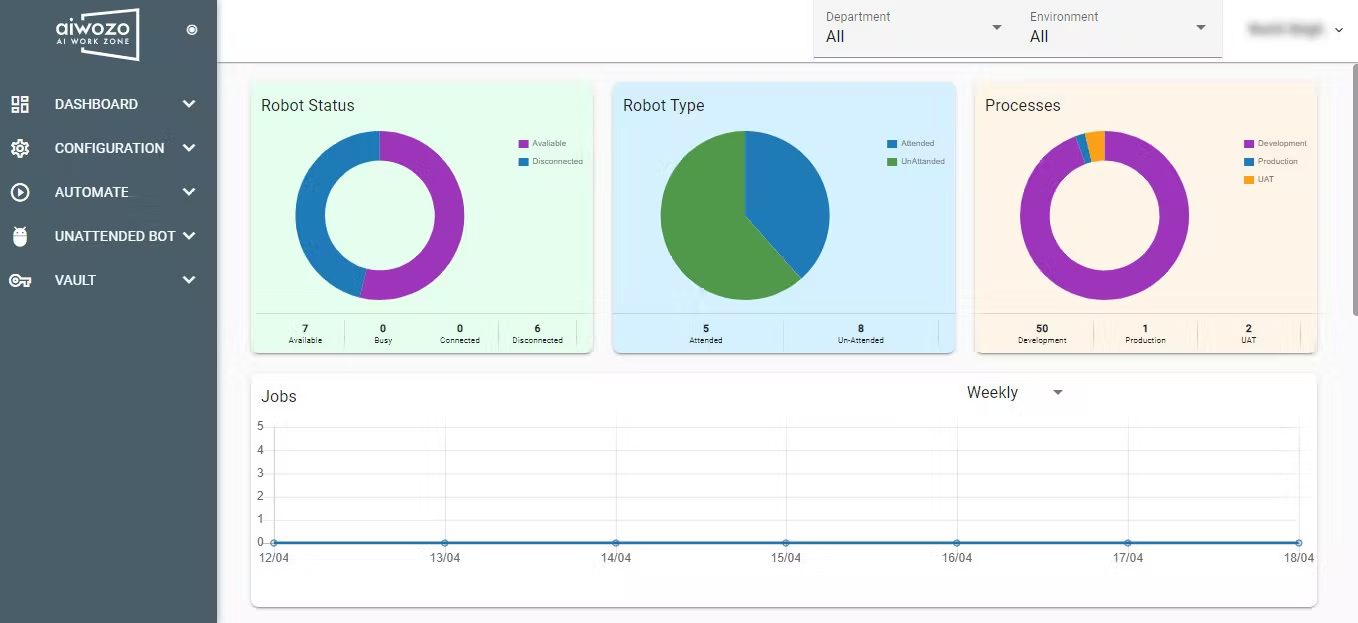Open the AUTOMATE menu item
Viewport: 1358px width, 623px height.
pyautogui.click(x=92, y=192)
